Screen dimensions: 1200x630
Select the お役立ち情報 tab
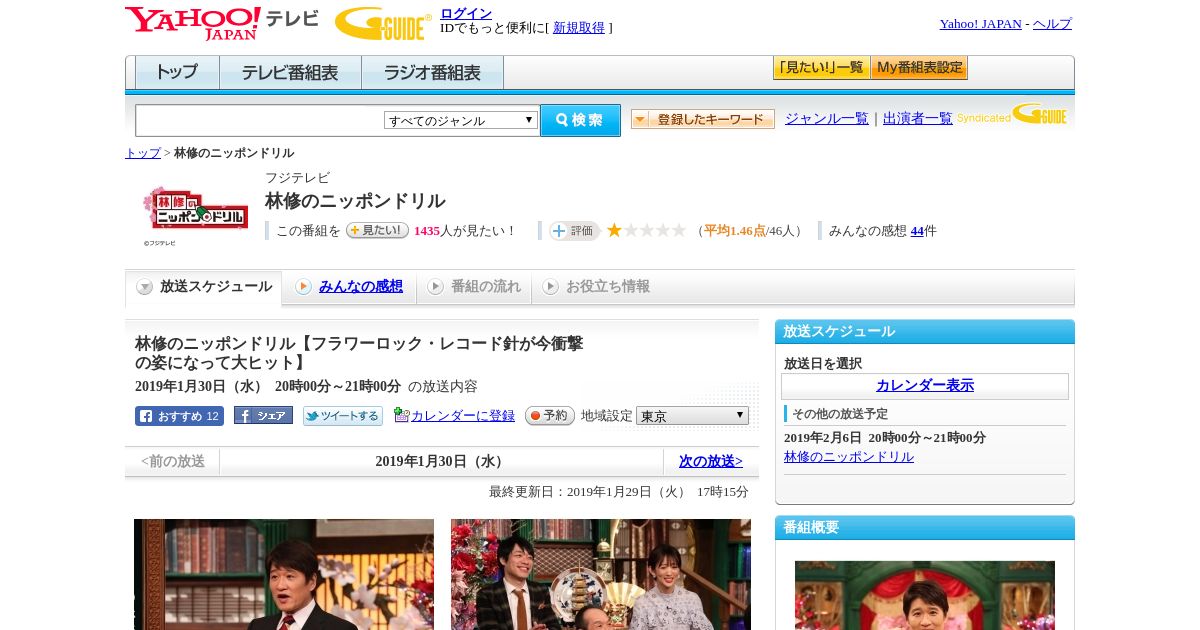coord(596,287)
